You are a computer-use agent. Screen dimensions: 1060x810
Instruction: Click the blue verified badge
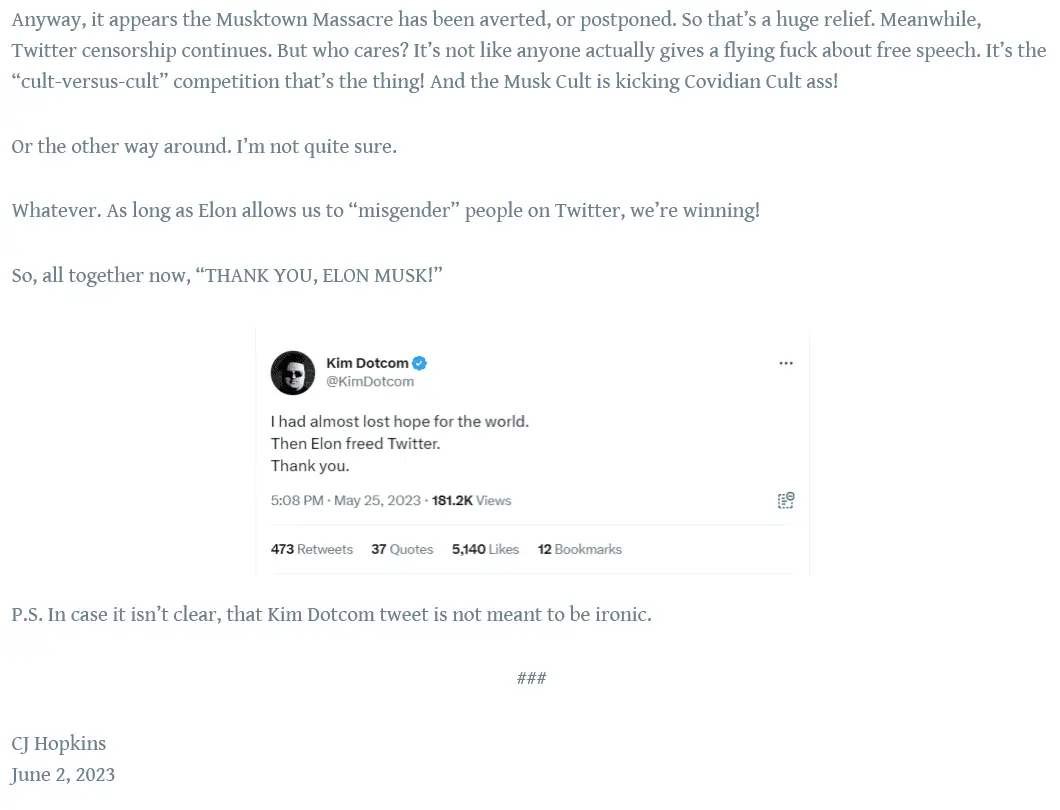421,363
